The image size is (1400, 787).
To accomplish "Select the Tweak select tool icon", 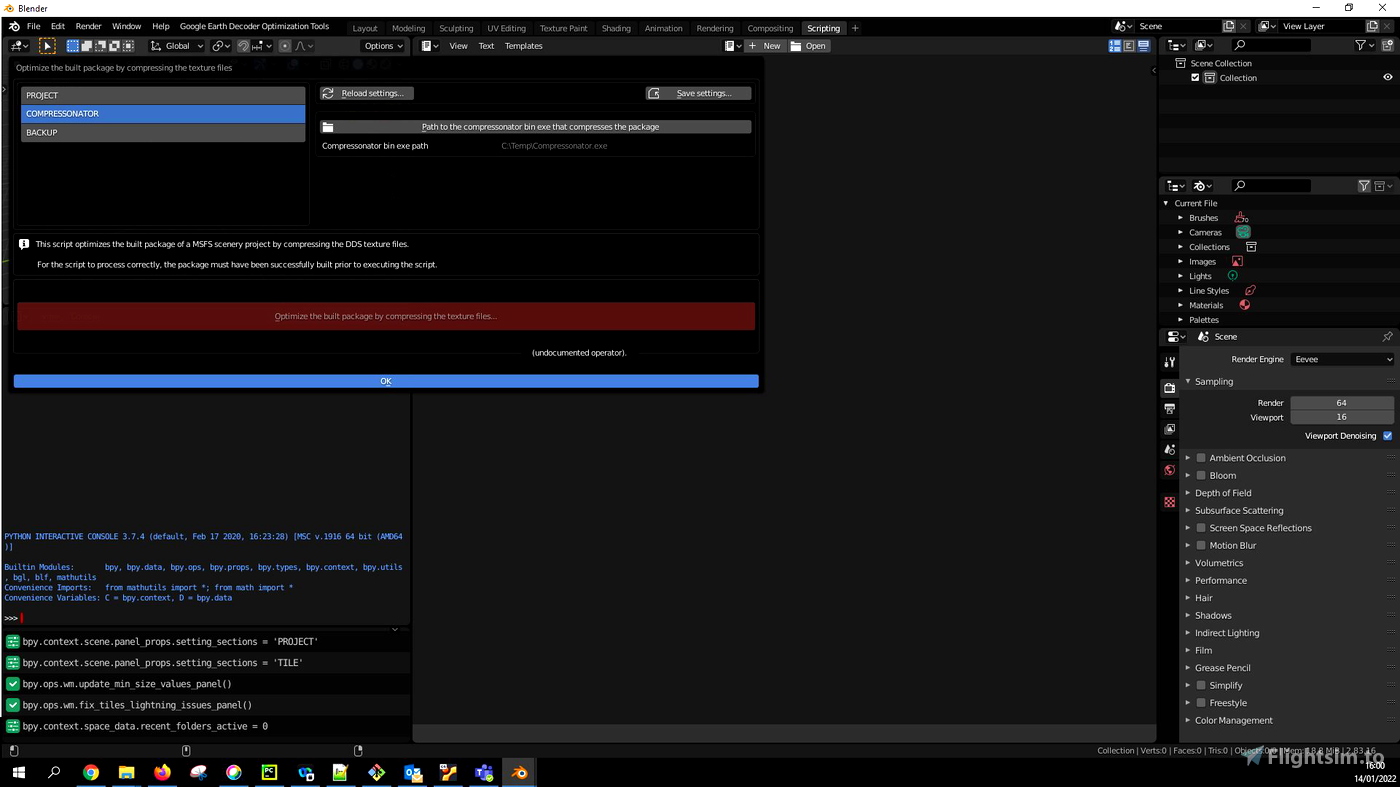I will click(47, 46).
